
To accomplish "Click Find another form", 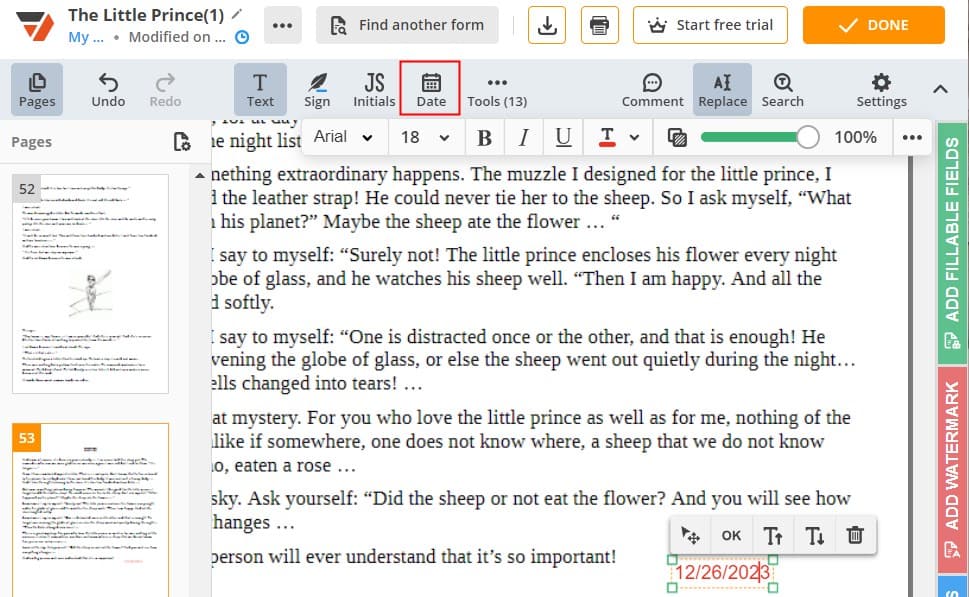I will (406, 25).
